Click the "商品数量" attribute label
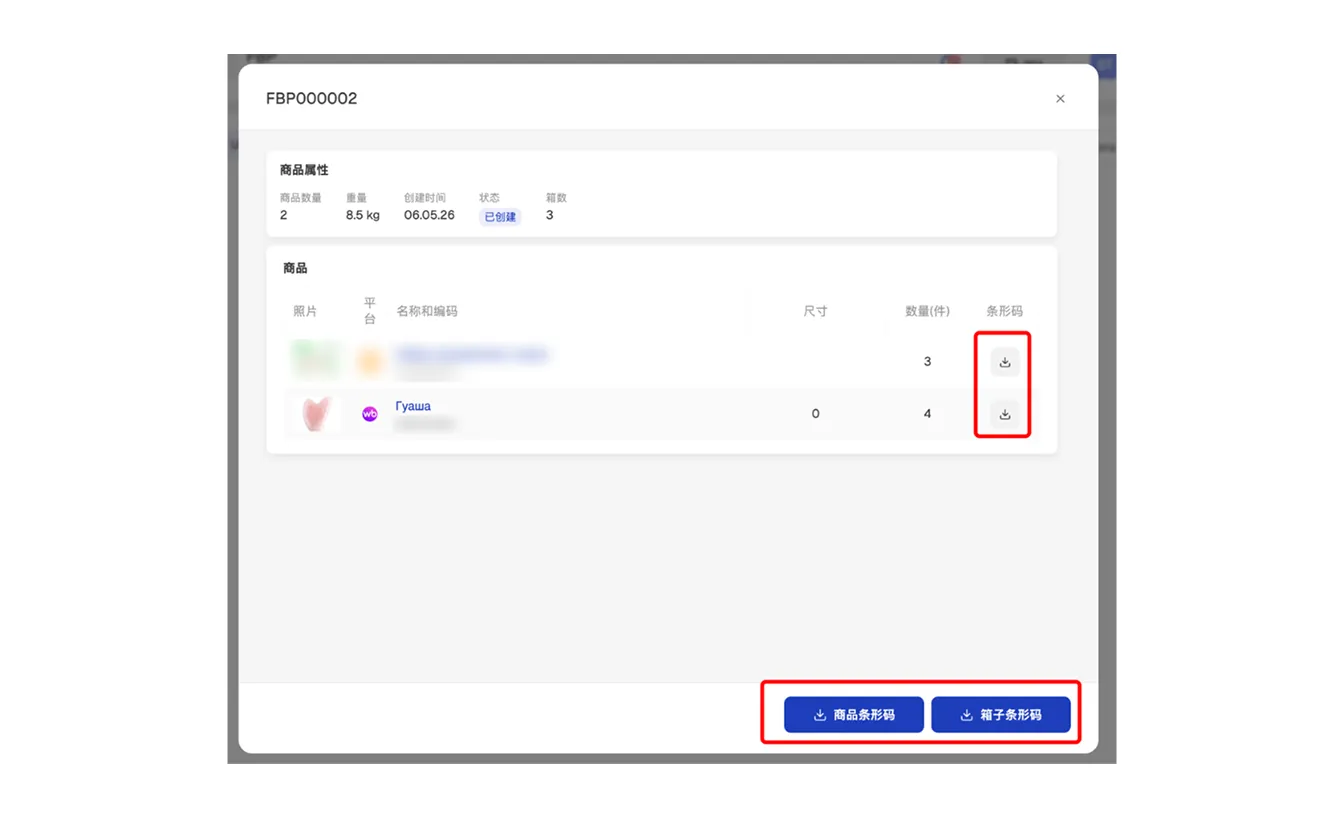 301,198
